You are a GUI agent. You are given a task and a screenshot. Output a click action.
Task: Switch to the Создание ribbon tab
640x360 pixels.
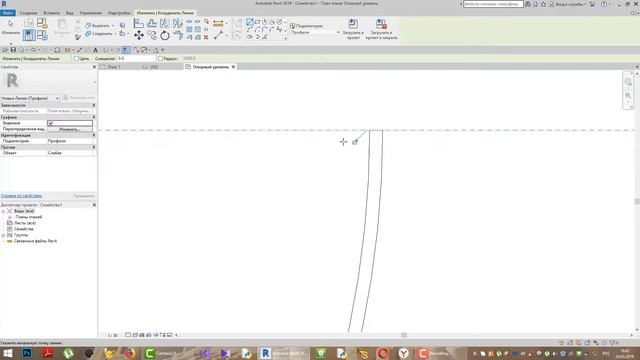28,13
